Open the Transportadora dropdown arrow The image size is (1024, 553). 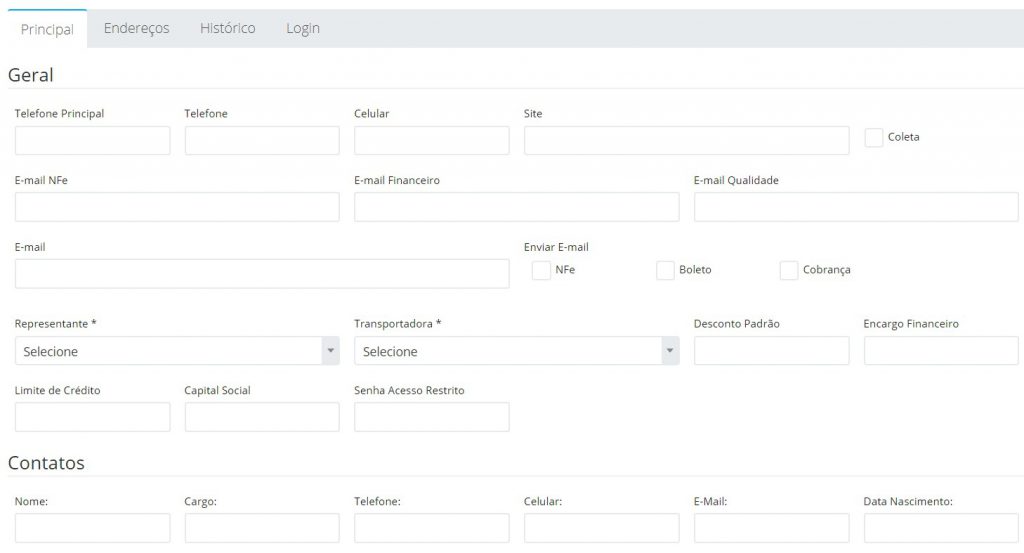670,351
